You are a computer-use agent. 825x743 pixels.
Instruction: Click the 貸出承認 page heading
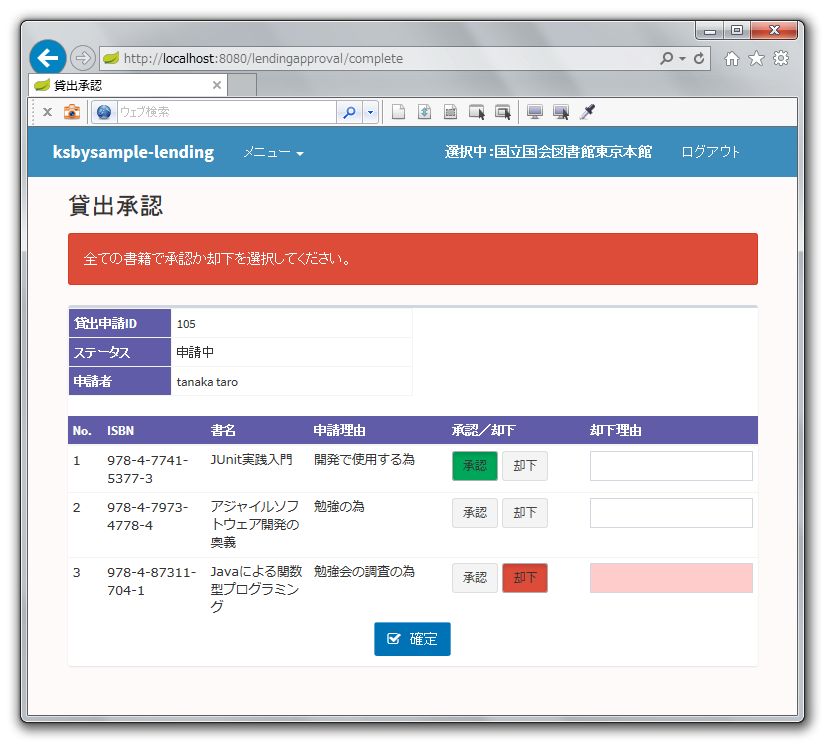coord(116,206)
